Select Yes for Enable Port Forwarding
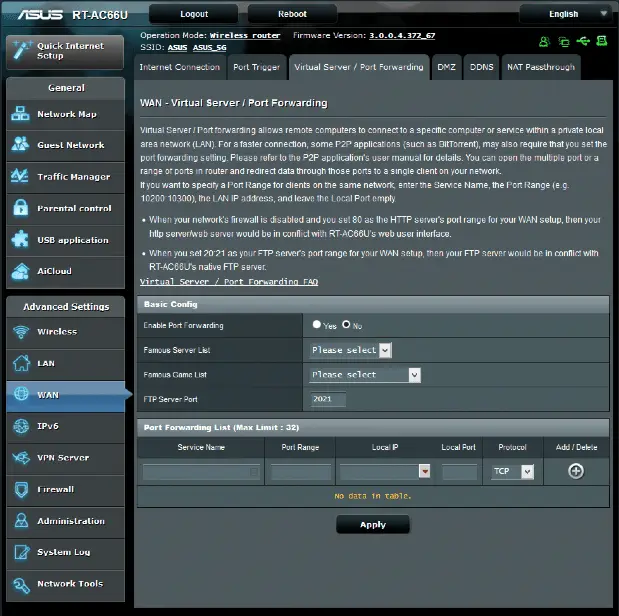The image size is (619, 616). tap(317, 324)
